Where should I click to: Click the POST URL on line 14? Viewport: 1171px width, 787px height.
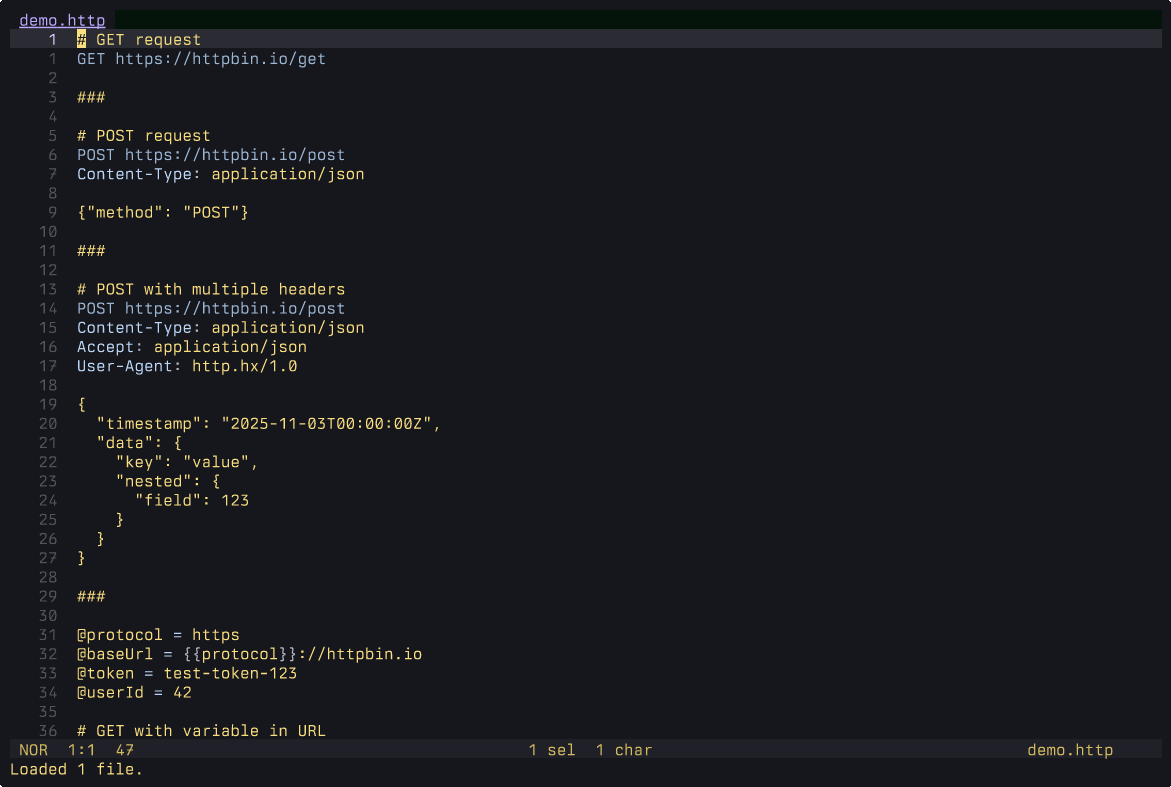click(x=211, y=308)
